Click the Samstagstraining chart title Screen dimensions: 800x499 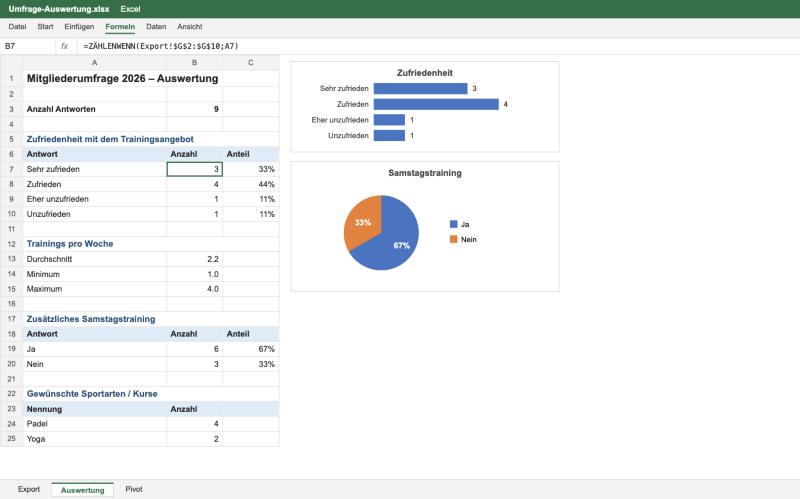pyautogui.click(x=424, y=173)
